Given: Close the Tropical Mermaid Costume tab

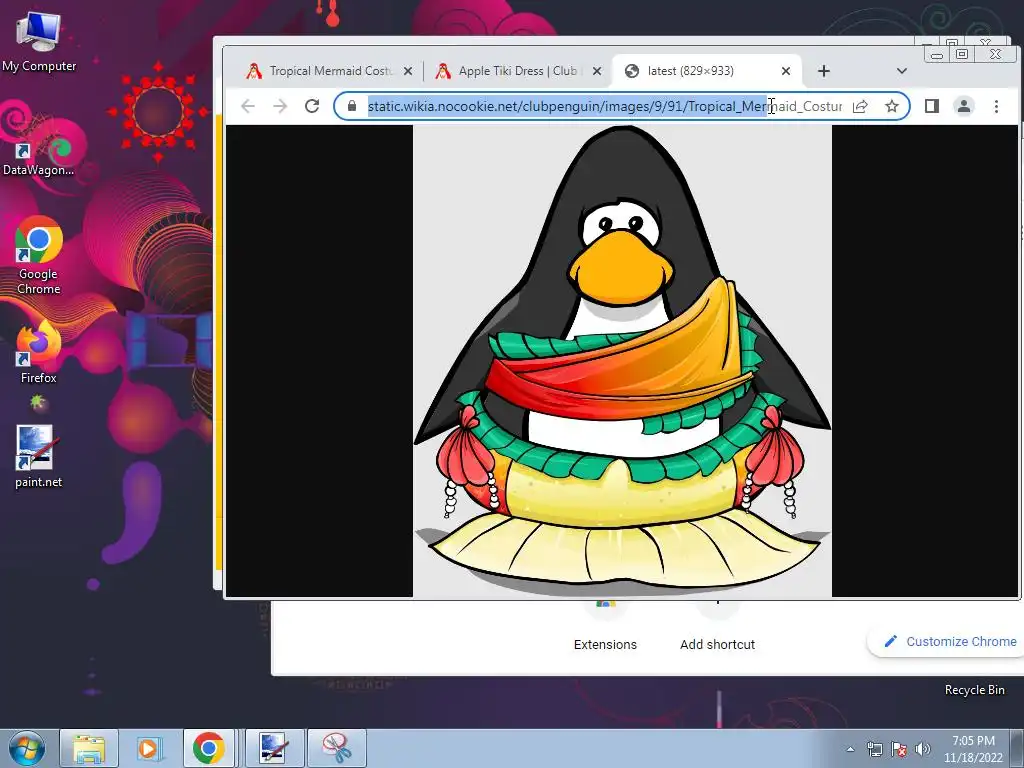Looking at the screenshot, I should [x=408, y=71].
